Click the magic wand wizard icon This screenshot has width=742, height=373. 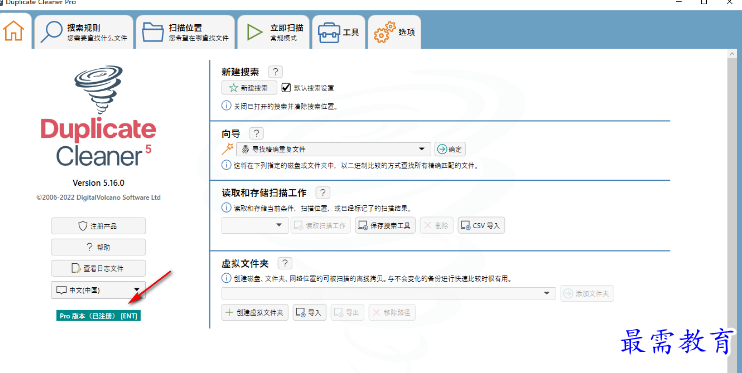227,149
